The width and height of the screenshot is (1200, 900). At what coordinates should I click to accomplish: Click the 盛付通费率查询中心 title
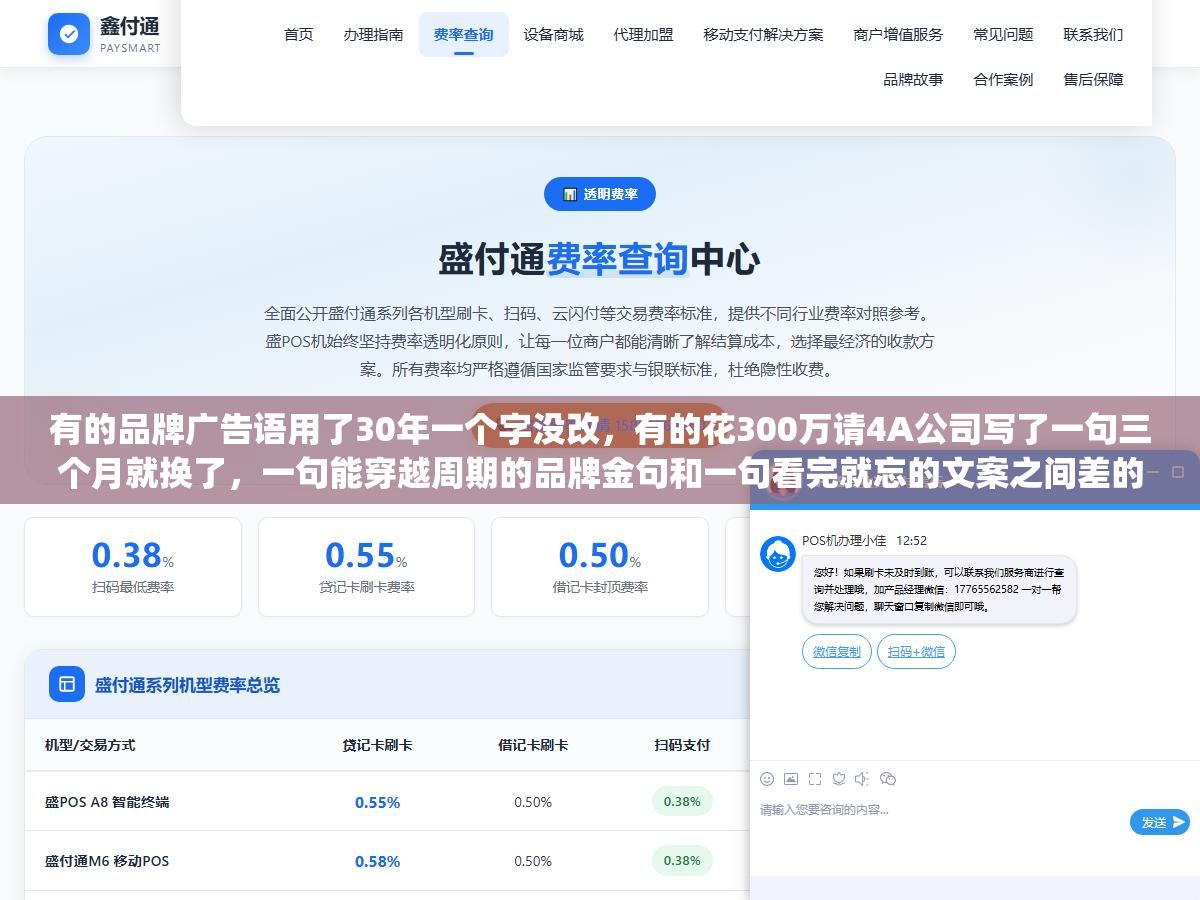click(x=599, y=259)
